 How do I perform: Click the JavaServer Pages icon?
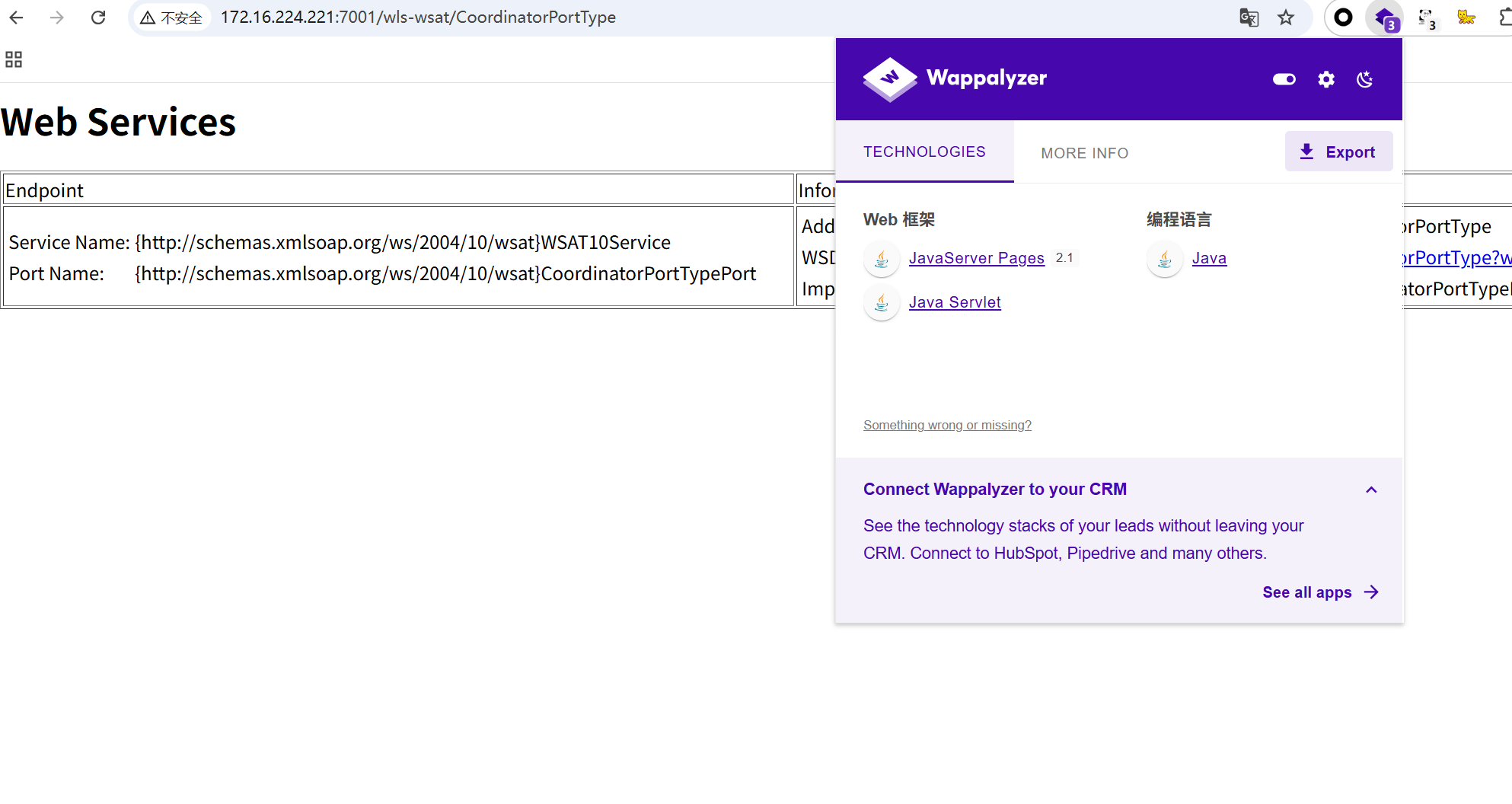(882, 259)
